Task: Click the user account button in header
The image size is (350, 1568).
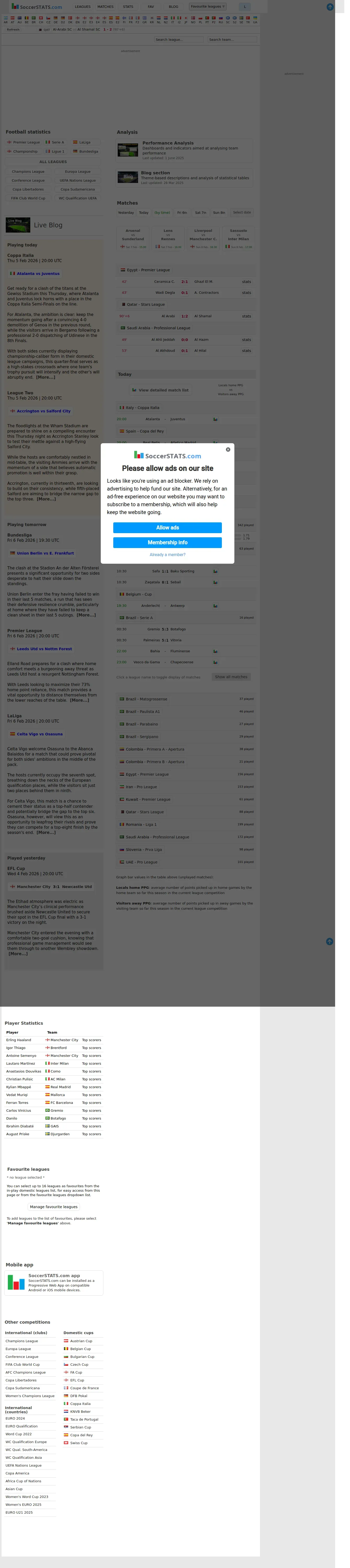Action: coord(245,7)
